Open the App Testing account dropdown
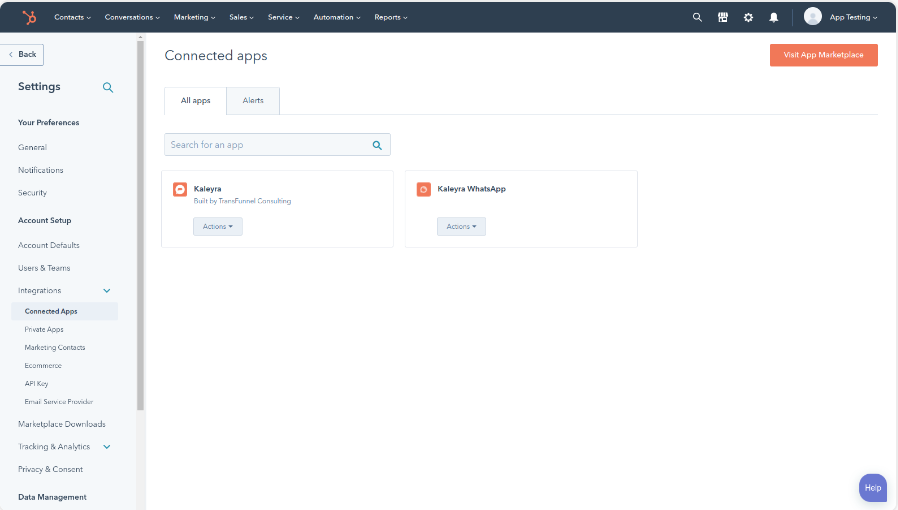Image resolution: width=898 pixels, height=510 pixels. (x=853, y=17)
